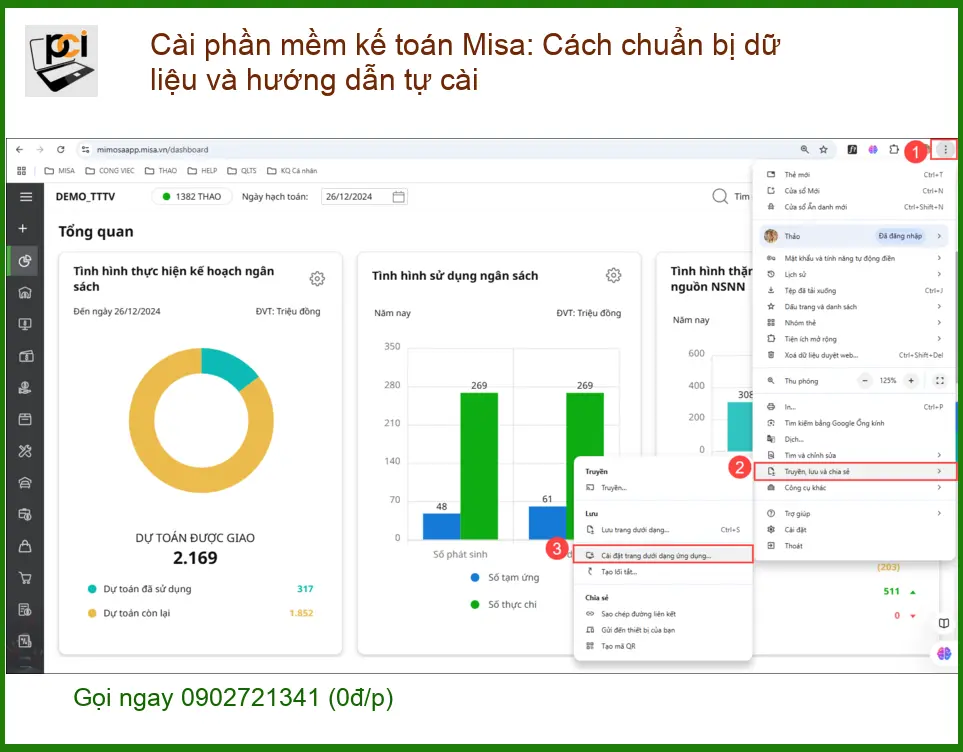Click Tạo lối tắt in submenu
This screenshot has width=963, height=752.
tap(663, 571)
